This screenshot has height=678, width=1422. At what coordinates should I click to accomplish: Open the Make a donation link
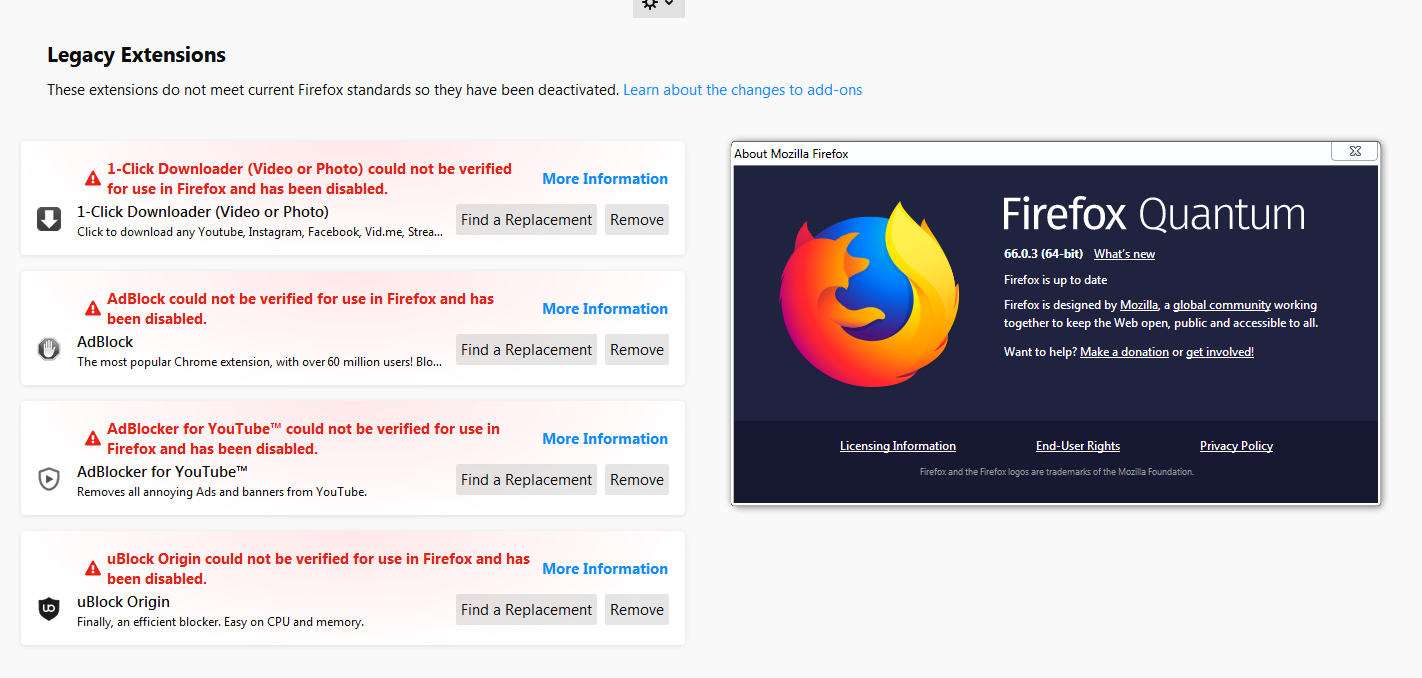coord(1124,352)
